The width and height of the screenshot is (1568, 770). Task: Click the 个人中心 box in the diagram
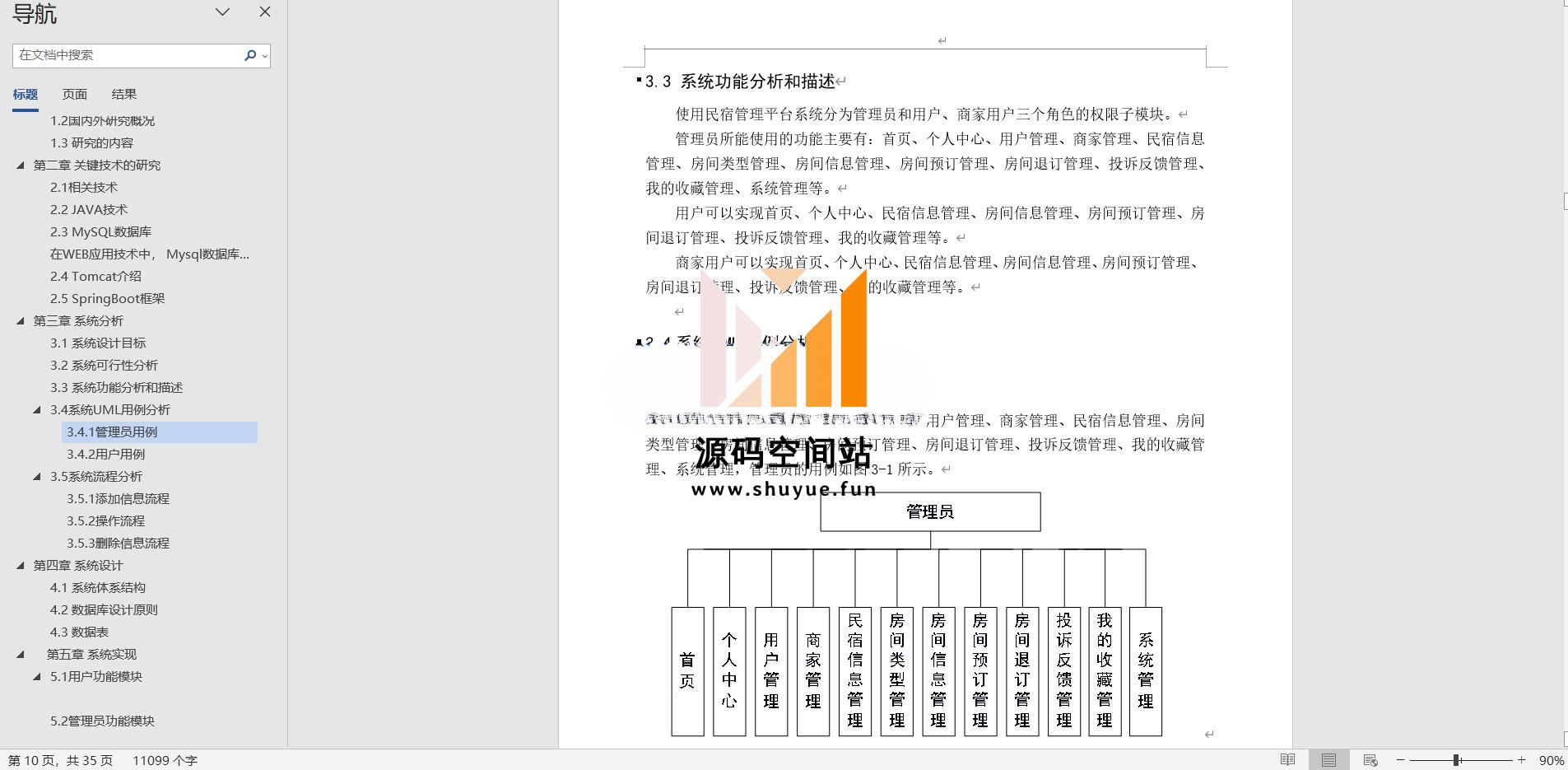(x=729, y=671)
